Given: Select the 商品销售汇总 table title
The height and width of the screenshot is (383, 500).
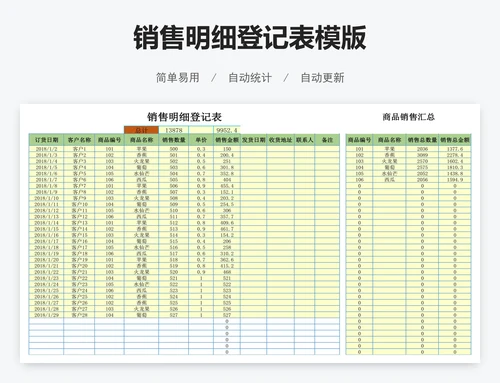Looking at the screenshot, I should (x=408, y=117).
